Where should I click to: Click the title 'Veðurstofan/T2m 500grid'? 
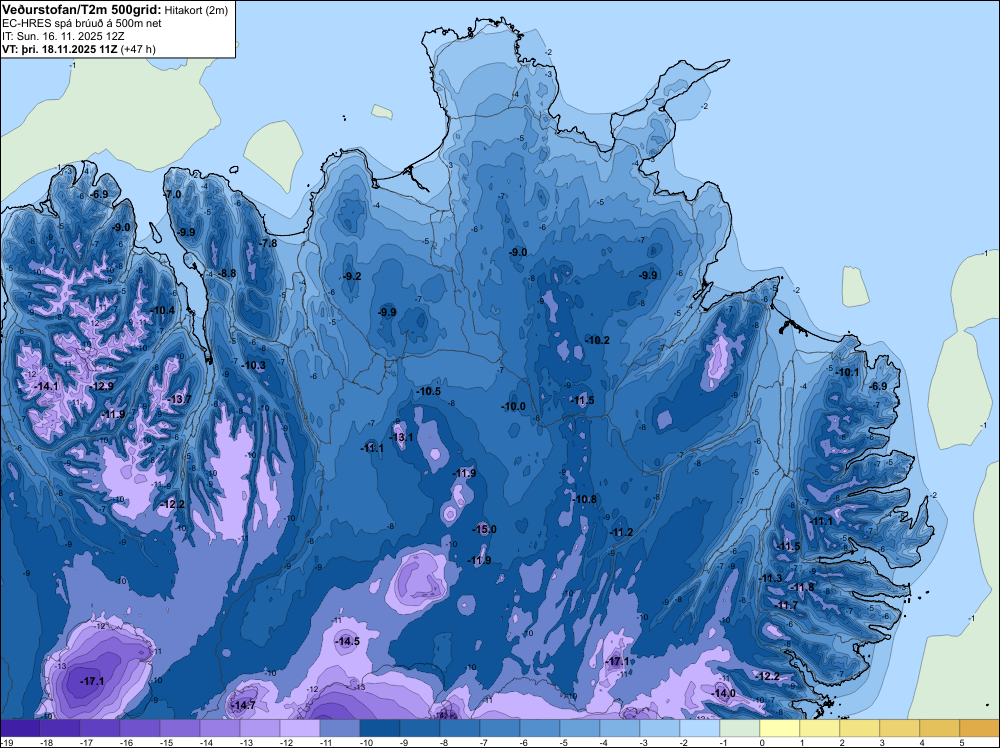click(x=82, y=10)
